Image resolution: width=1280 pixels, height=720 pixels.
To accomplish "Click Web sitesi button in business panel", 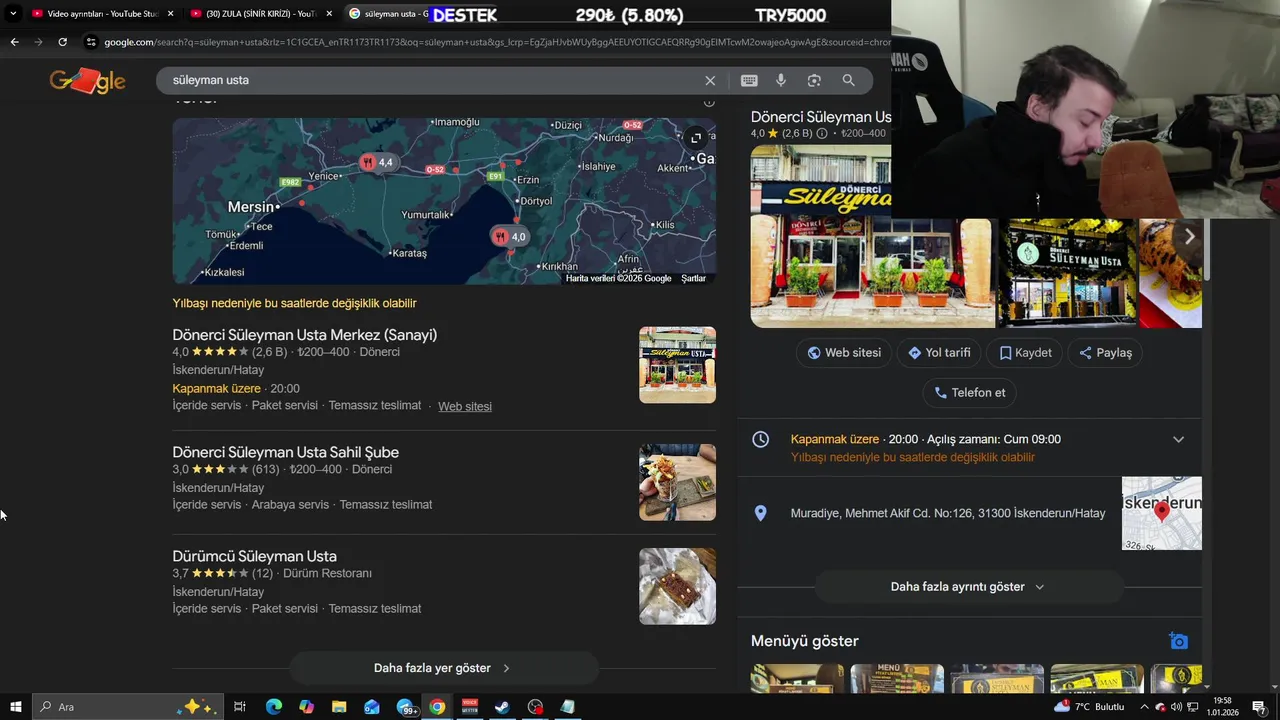I will pyautogui.click(x=844, y=353).
